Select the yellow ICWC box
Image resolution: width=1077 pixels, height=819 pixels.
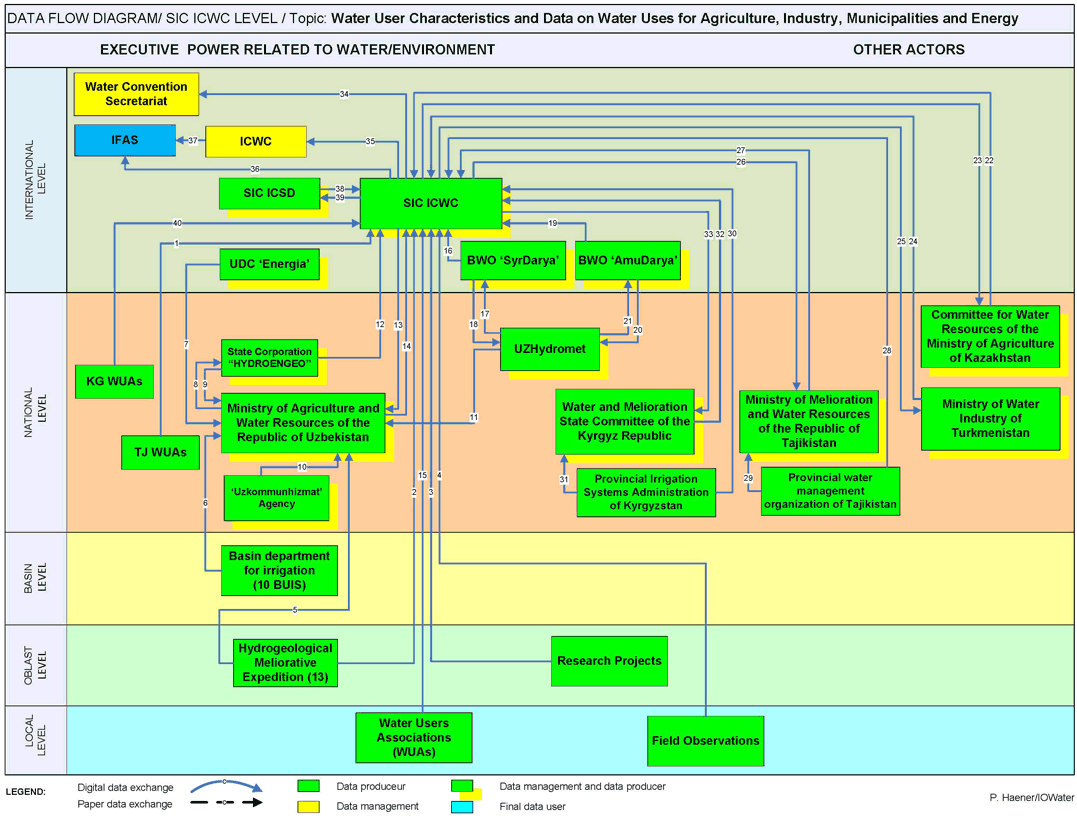click(x=255, y=141)
